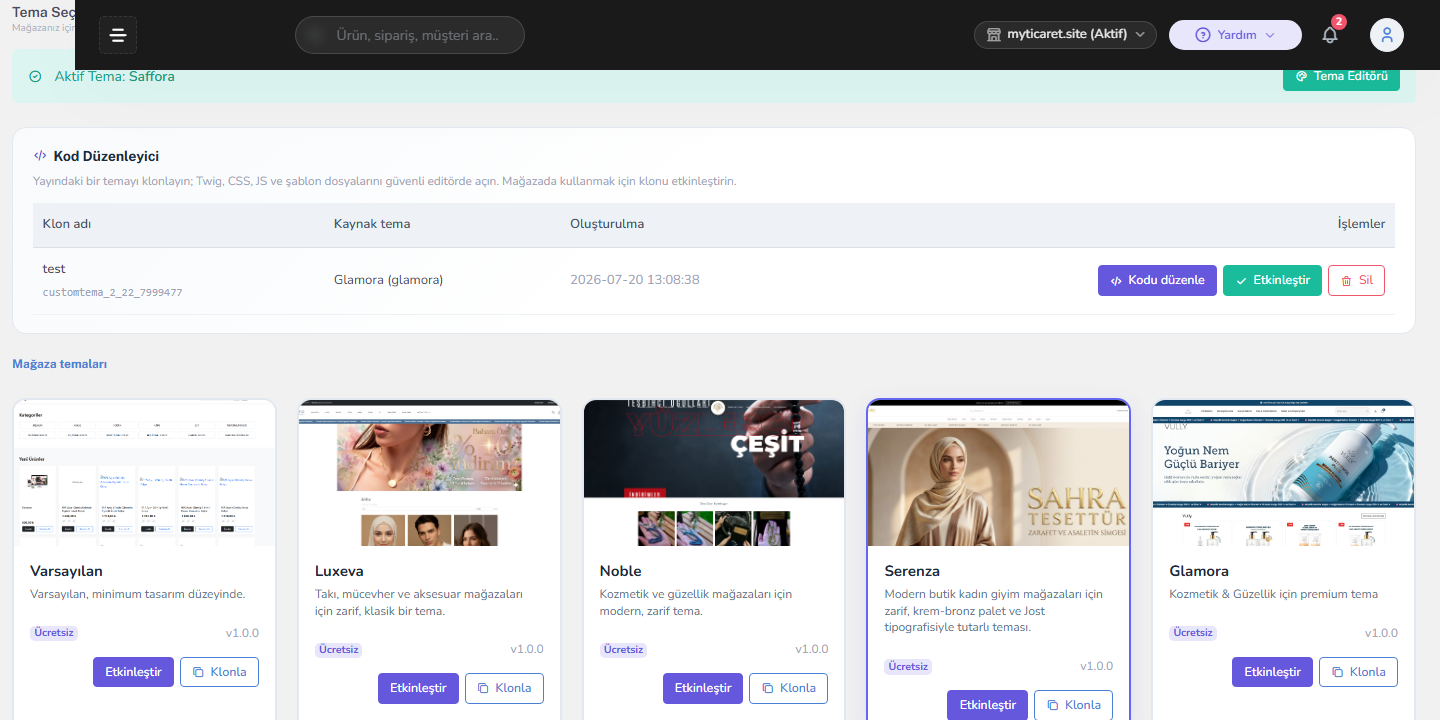Click the Ücretsiz badge on Glamora card
Viewport: 1440px width, 720px height.
click(1193, 633)
